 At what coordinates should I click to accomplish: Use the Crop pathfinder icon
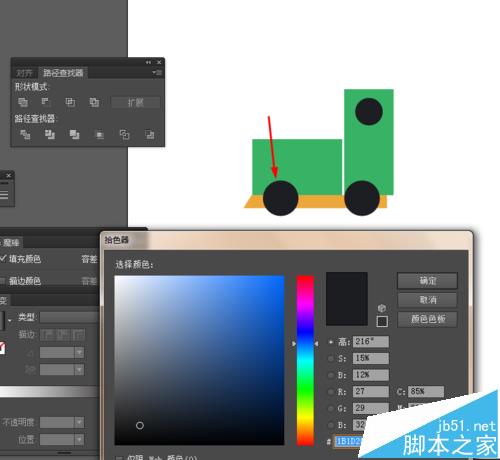(x=99, y=135)
